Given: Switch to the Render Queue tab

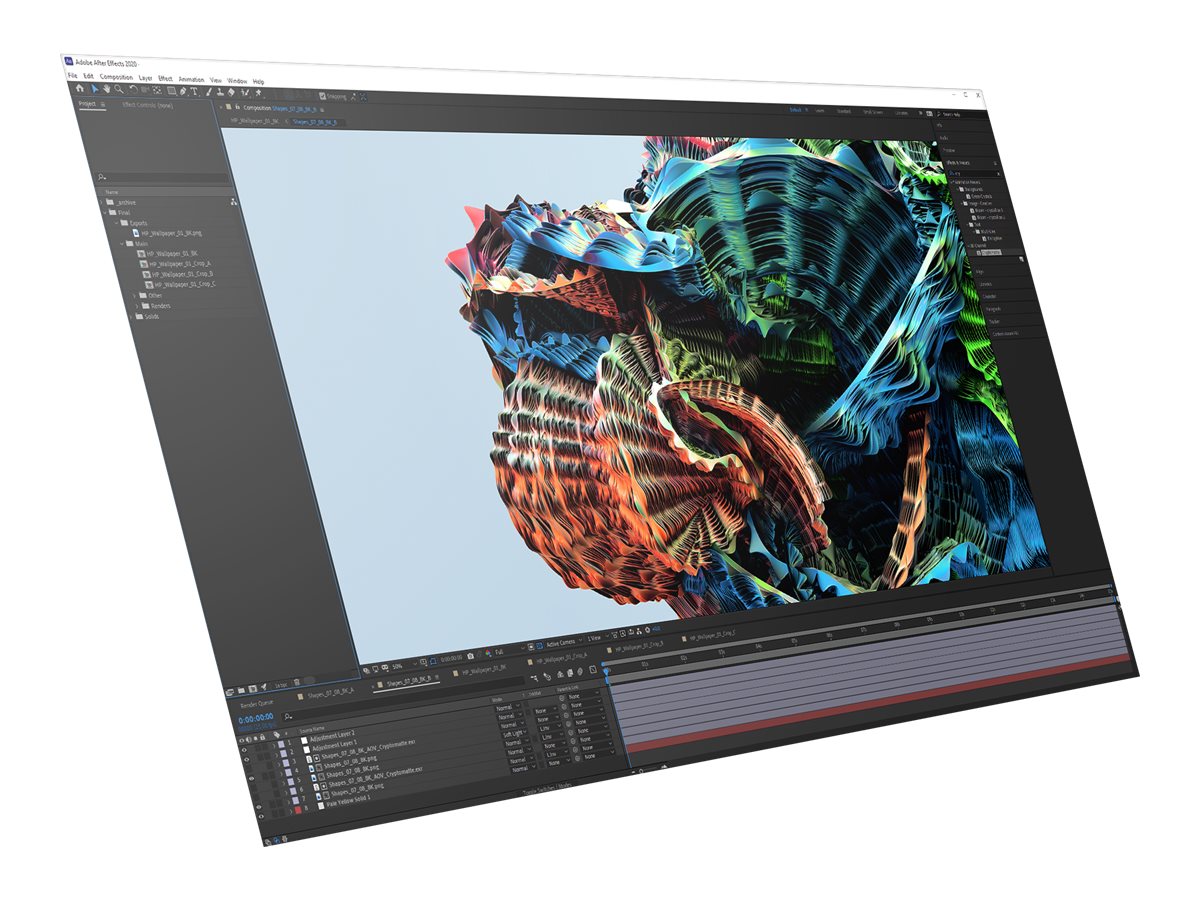Looking at the screenshot, I should [257, 703].
